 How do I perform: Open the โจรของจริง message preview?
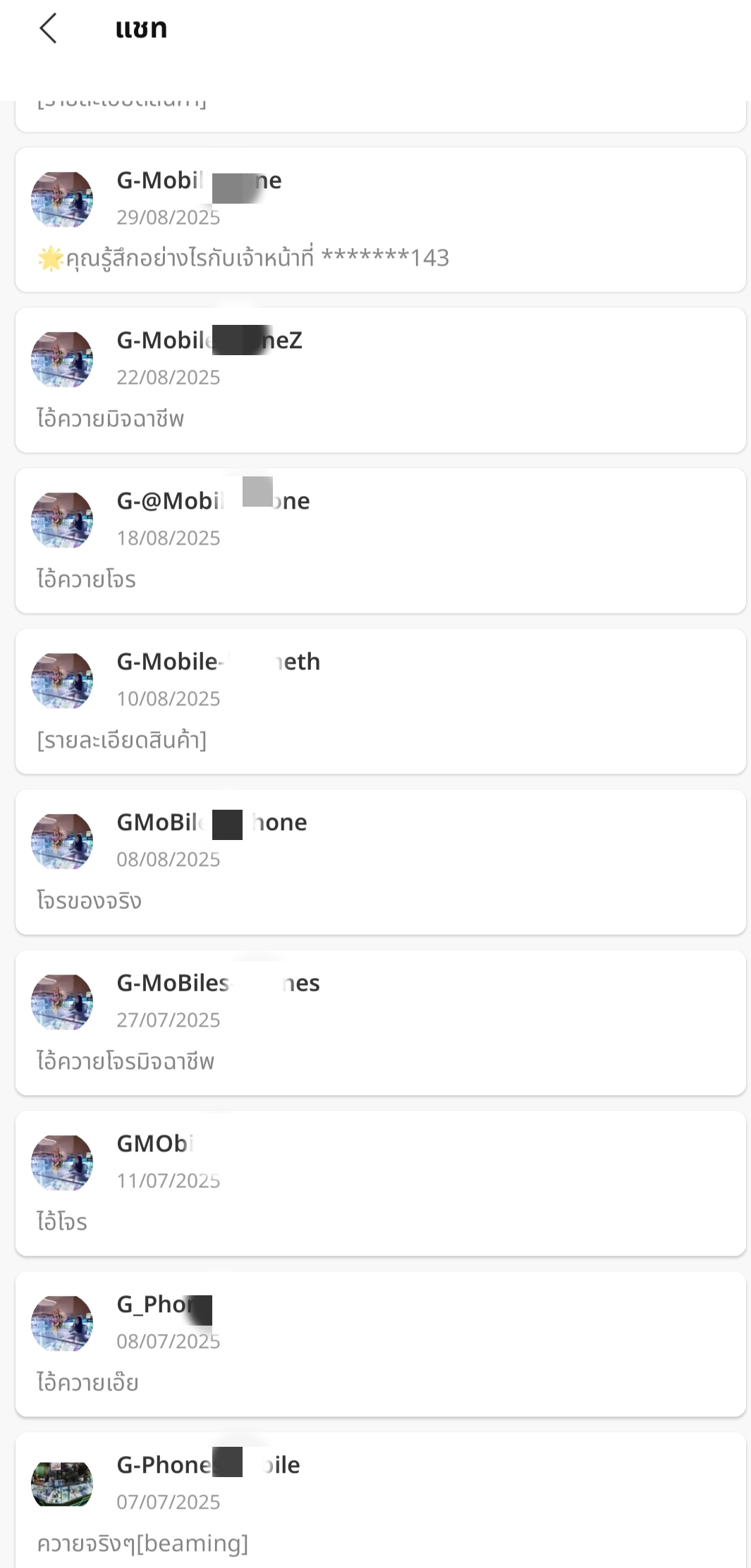pyautogui.click(x=90, y=901)
